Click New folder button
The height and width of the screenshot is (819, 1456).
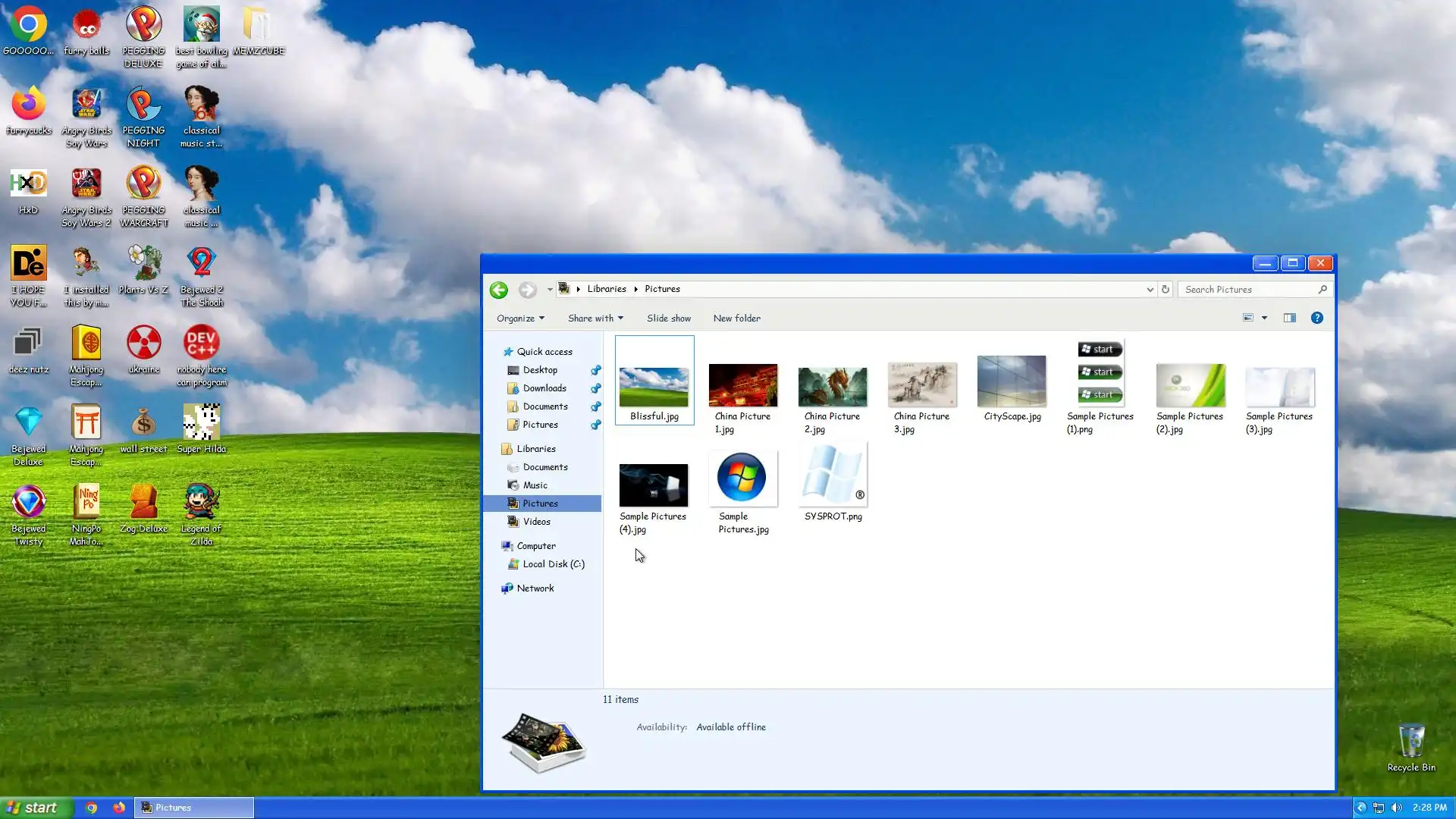click(x=736, y=318)
